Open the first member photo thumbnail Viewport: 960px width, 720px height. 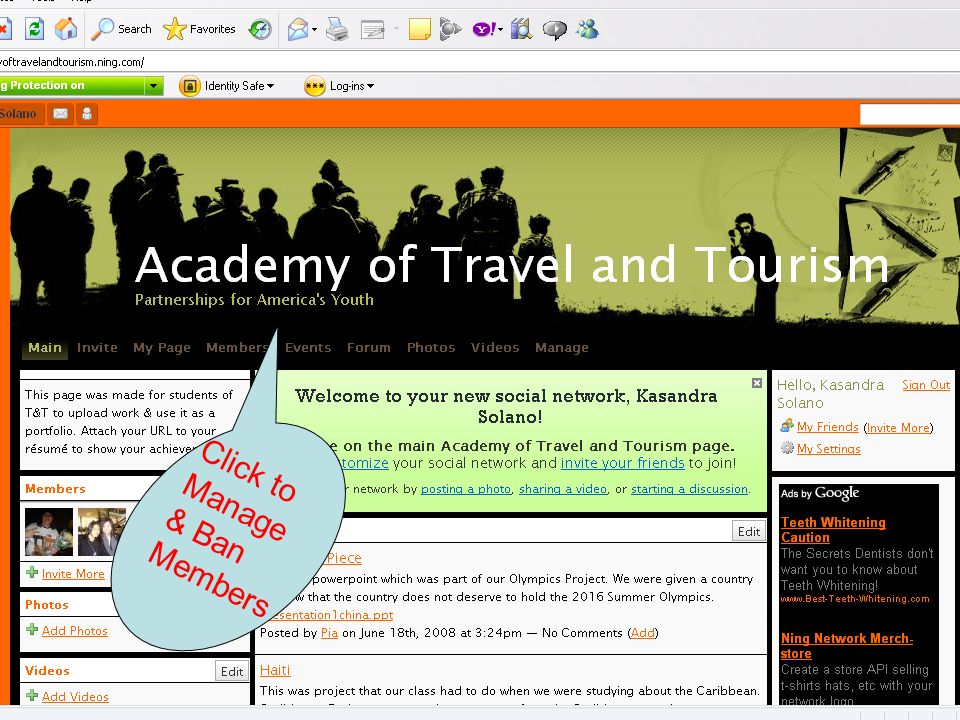pos(49,531)
